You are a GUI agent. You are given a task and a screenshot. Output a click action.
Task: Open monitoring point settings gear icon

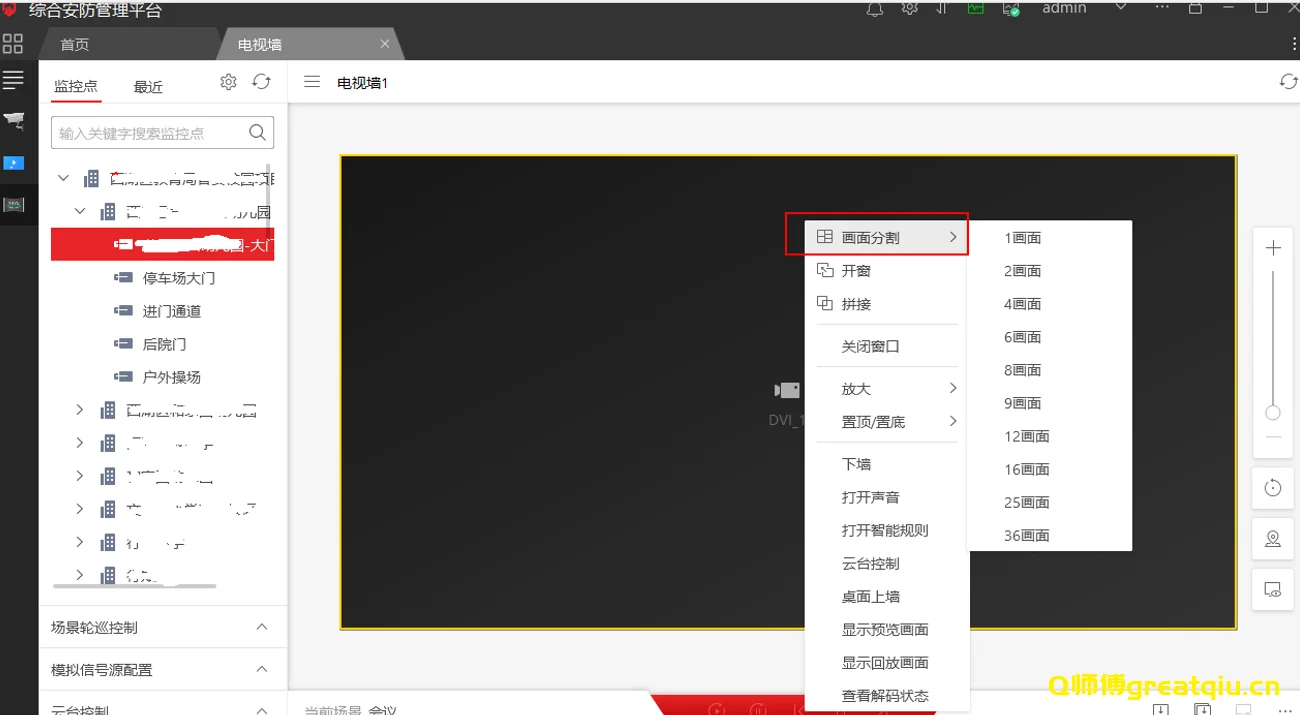tap(228, 82)
